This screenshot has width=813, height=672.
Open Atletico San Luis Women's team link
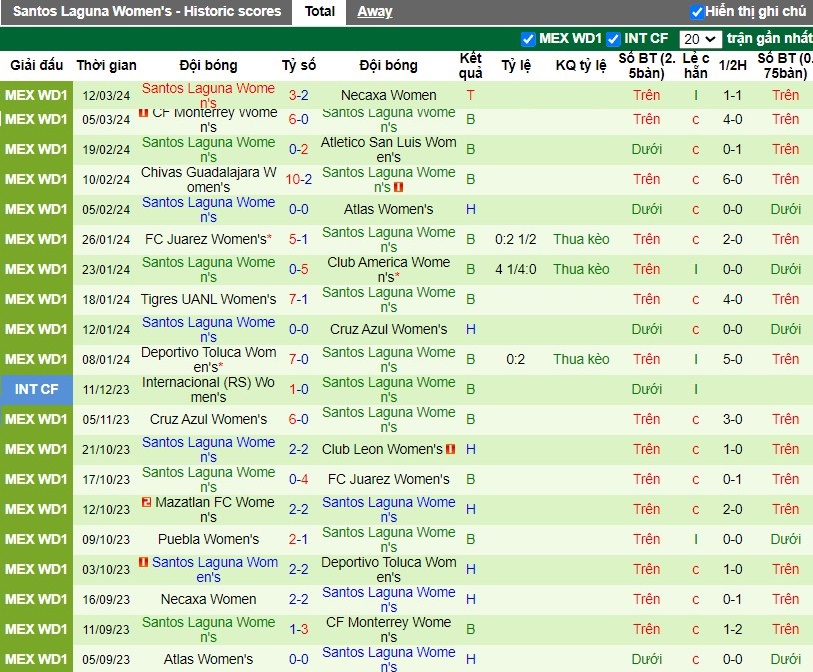[388, 149]
